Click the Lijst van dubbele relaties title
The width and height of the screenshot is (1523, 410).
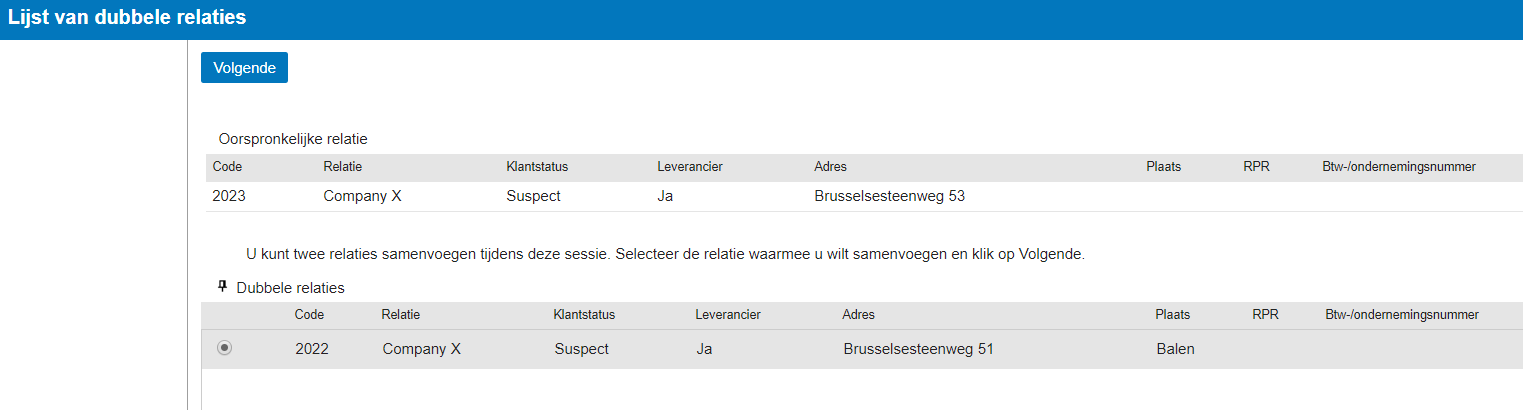[x=127, y=18]
